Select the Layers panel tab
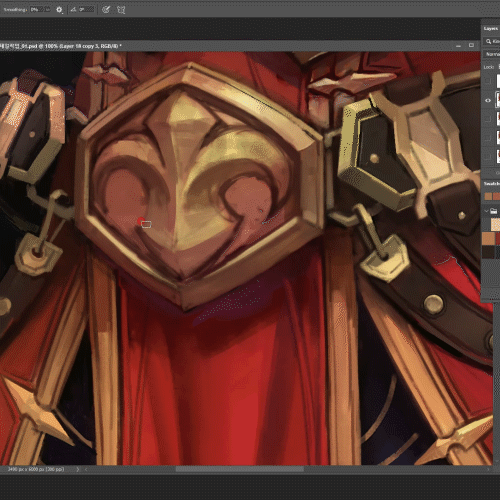Viewport: 500px width, 500px height. coord(491,29)
